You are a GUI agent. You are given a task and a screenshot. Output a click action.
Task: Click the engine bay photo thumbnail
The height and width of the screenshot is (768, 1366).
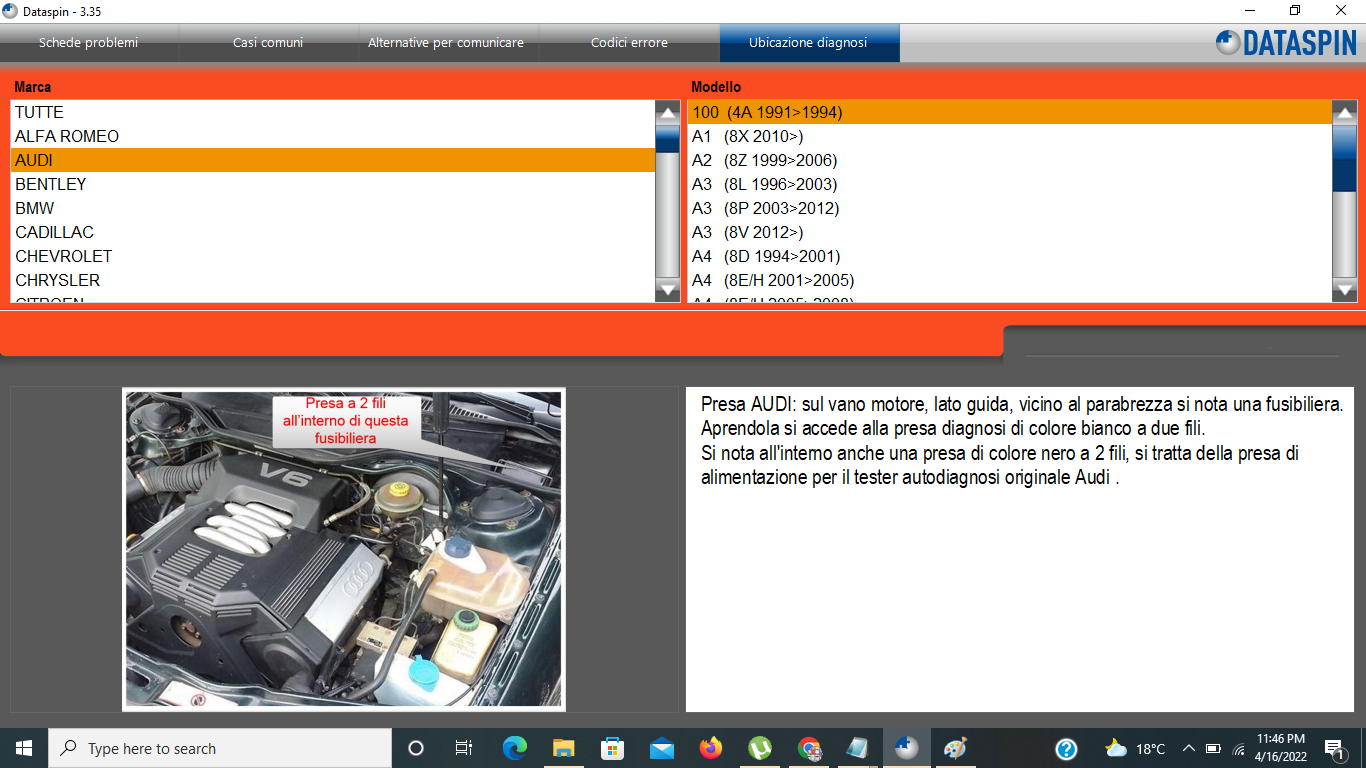[x=343, y=549]
